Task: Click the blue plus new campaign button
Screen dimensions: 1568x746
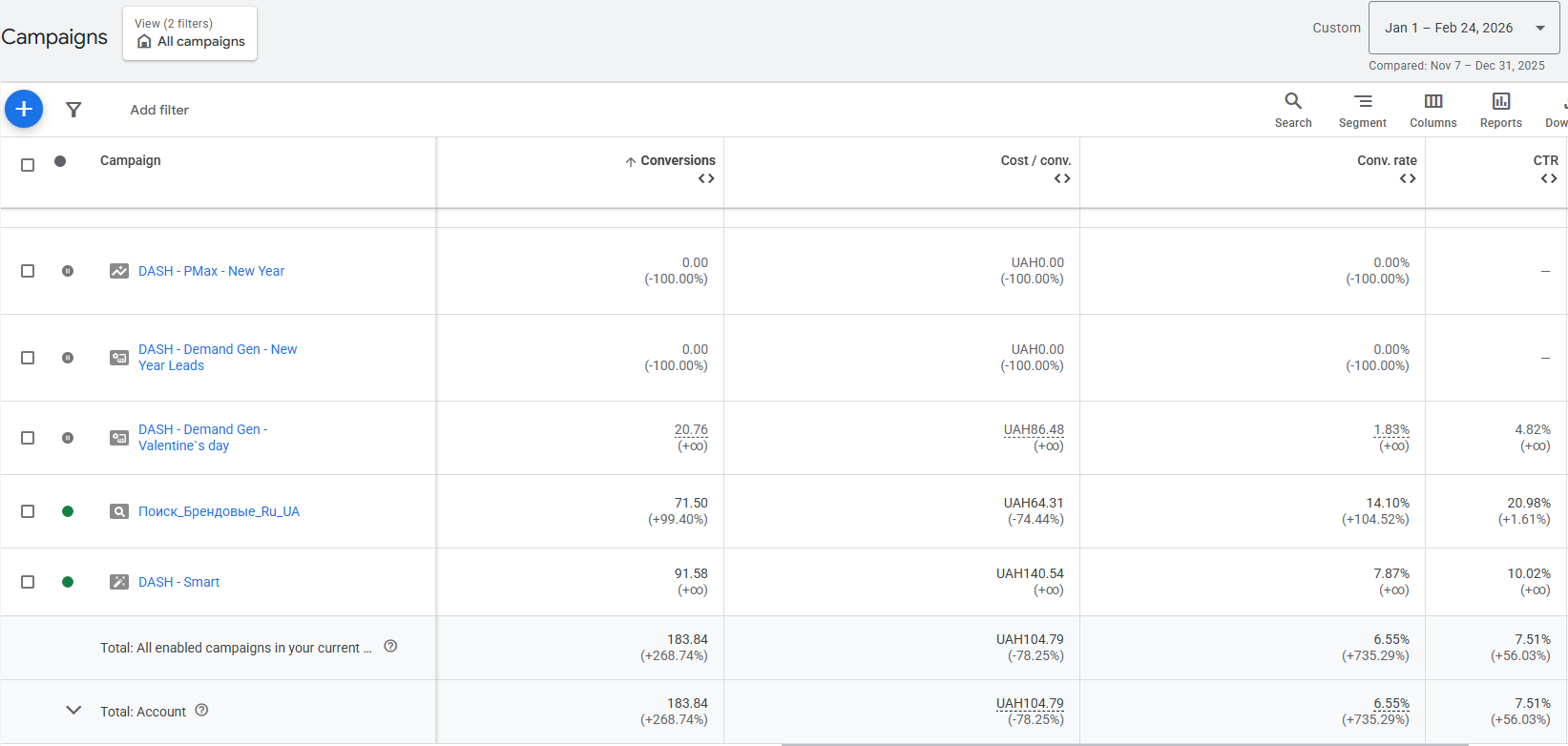Action: pos(24,110)
